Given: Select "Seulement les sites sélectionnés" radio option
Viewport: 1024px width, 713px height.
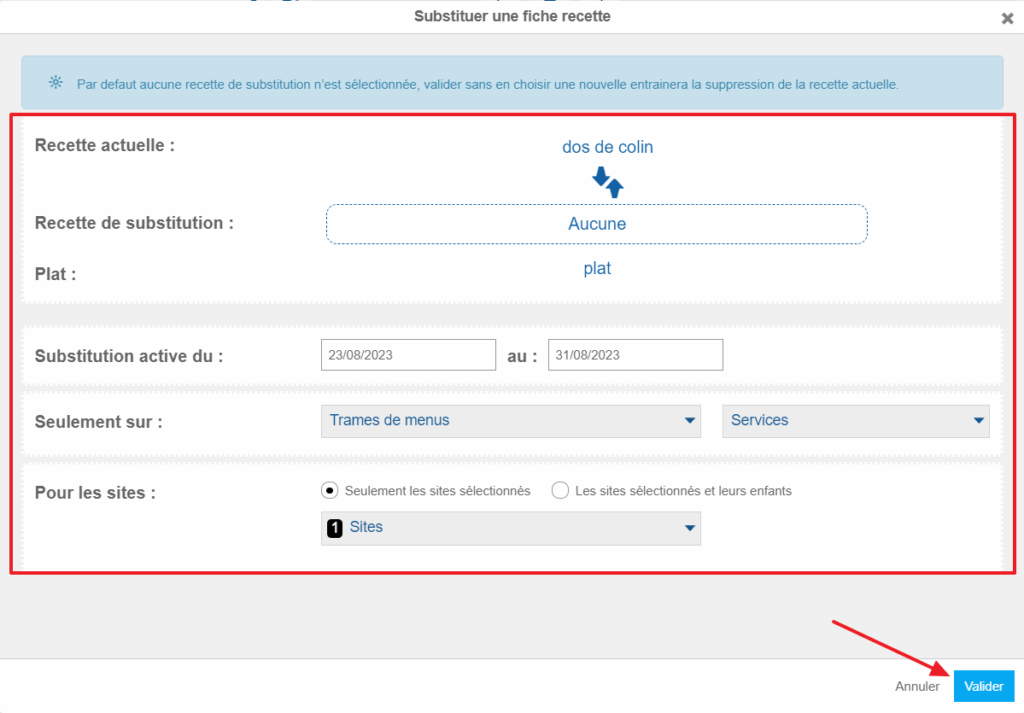Looking at the screenshot, I should [330, 491].
